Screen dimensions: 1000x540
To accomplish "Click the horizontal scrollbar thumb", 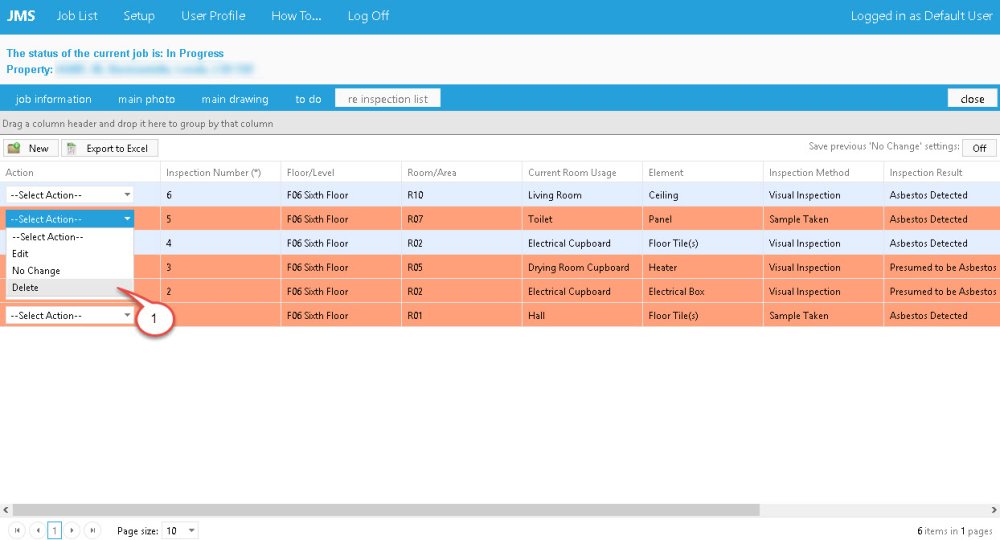I will (386, 510).
